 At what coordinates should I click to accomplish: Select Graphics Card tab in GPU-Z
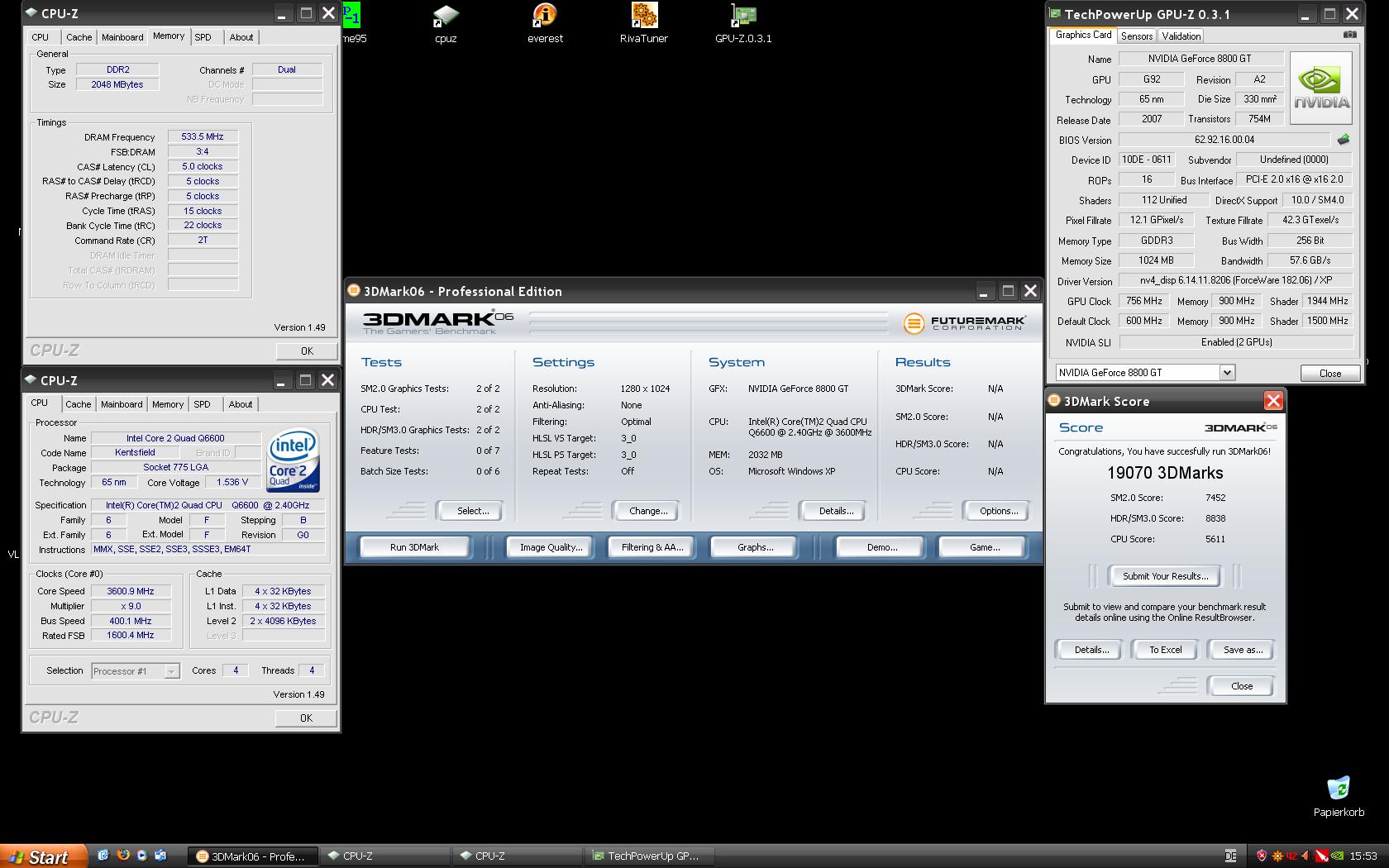point(1083,35)
